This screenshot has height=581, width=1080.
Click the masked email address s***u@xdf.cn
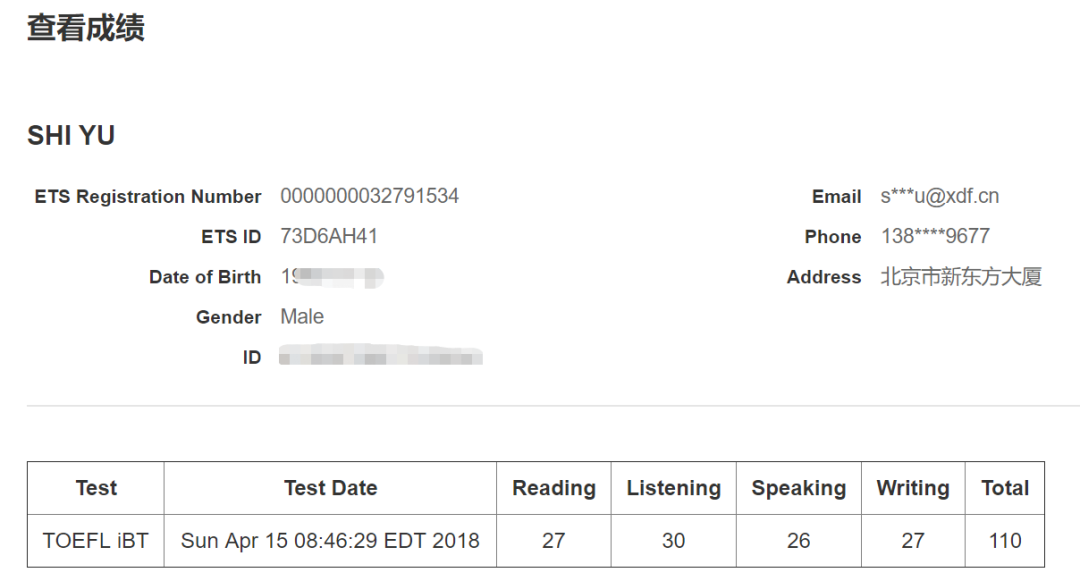939,196
